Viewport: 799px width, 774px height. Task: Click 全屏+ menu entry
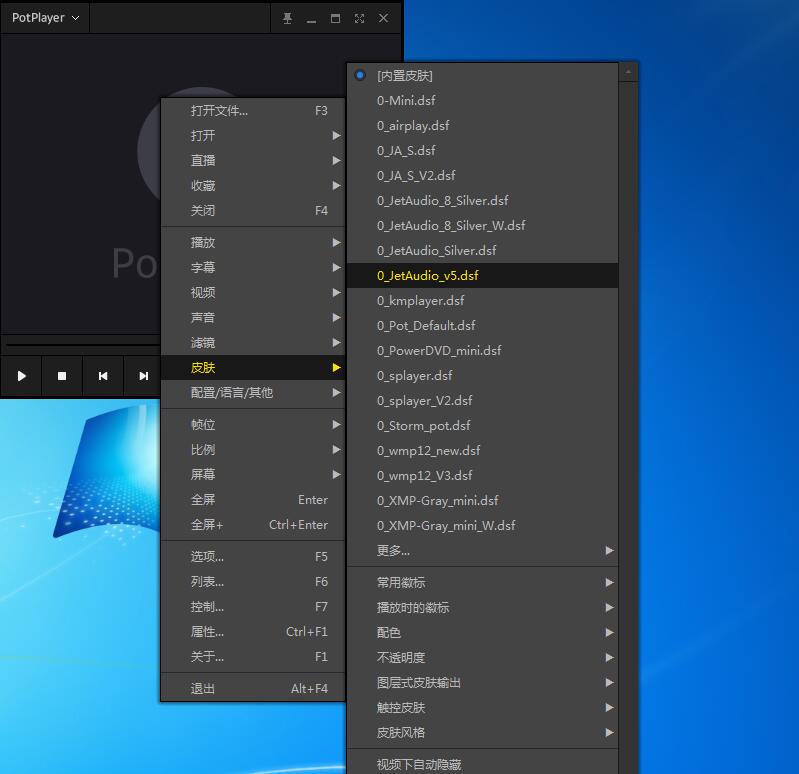[253, 524]
